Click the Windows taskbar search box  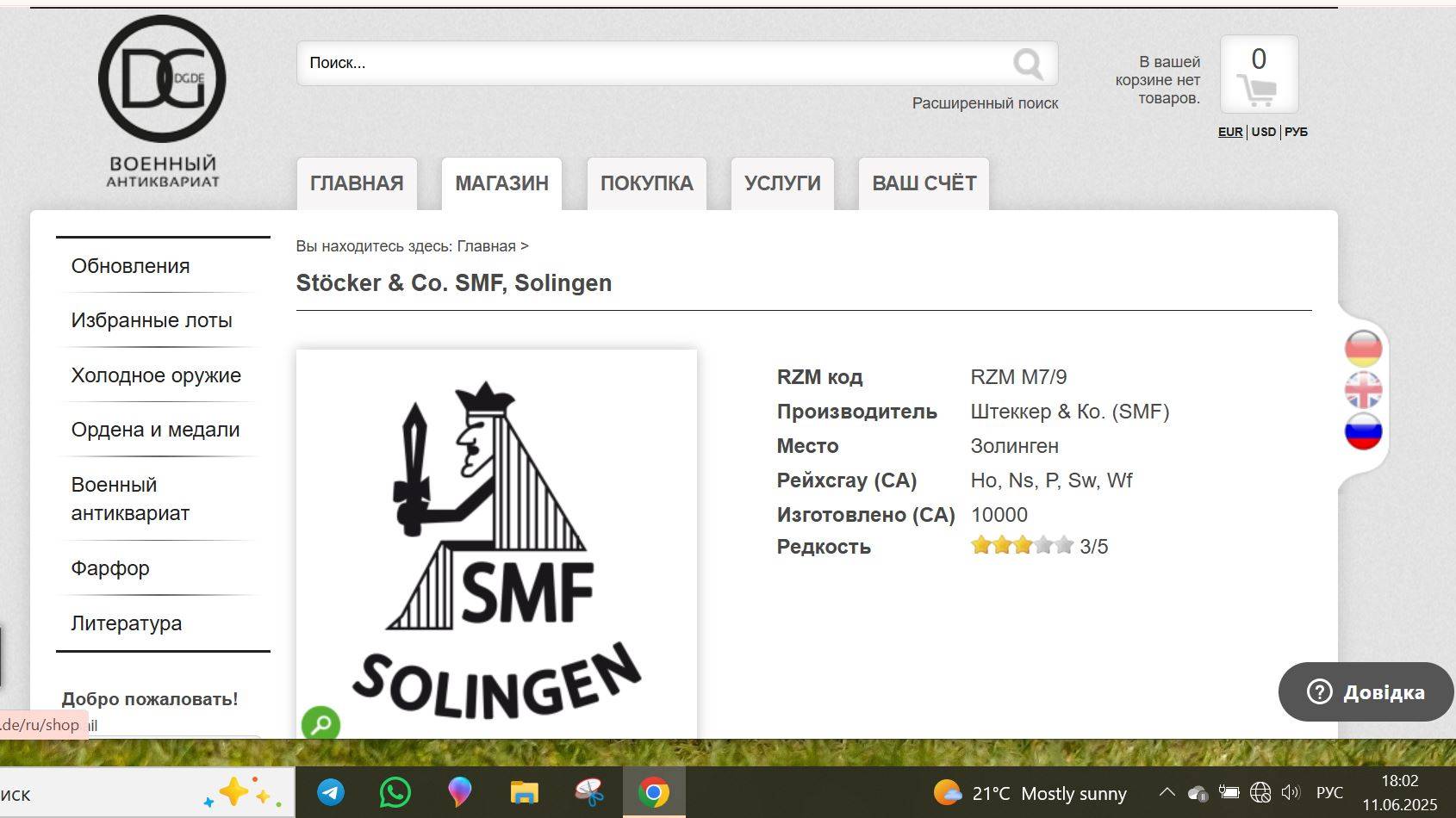pos(146,793)
